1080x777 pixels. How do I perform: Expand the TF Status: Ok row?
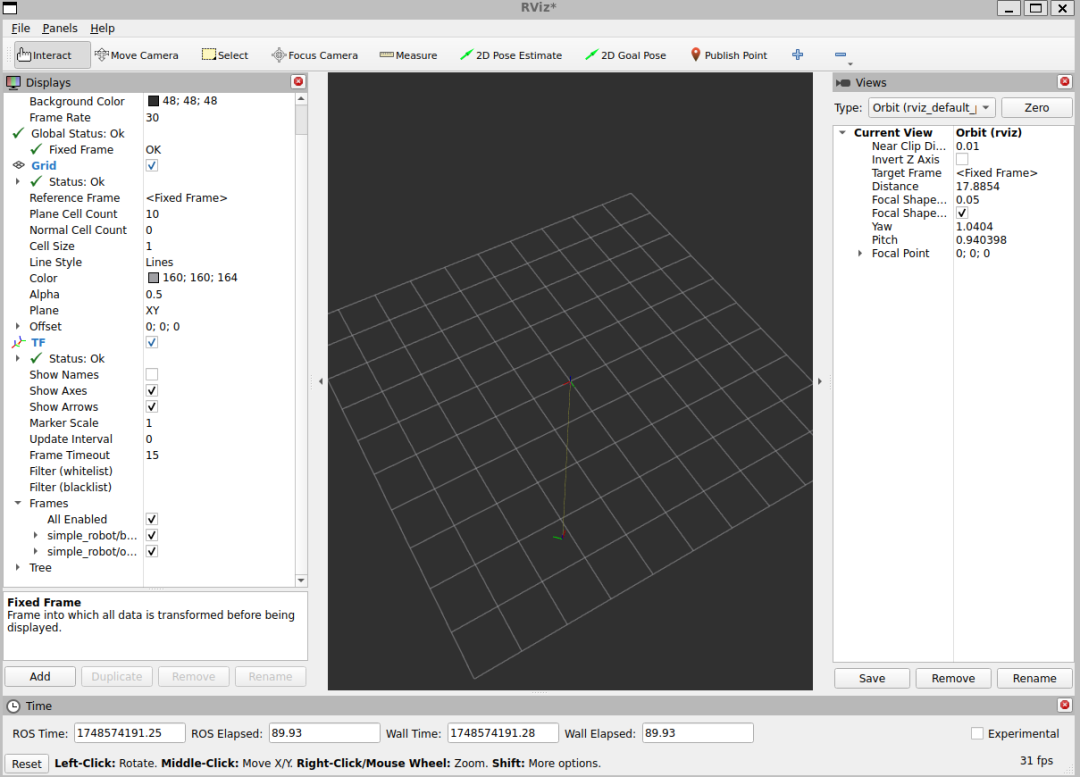point(18,358)
